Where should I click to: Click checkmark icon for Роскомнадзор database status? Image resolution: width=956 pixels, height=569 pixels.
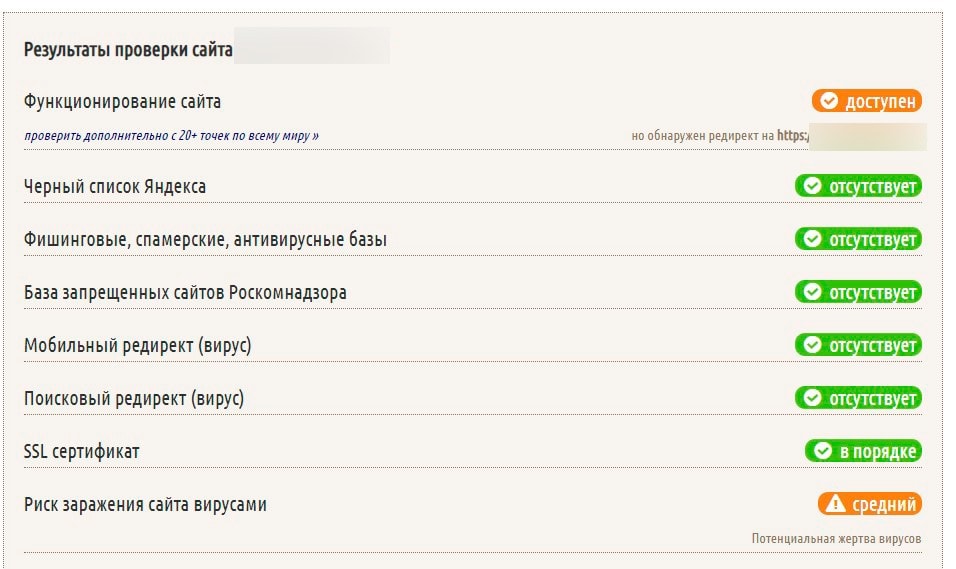pyautogui.click(x=813, y=293)
